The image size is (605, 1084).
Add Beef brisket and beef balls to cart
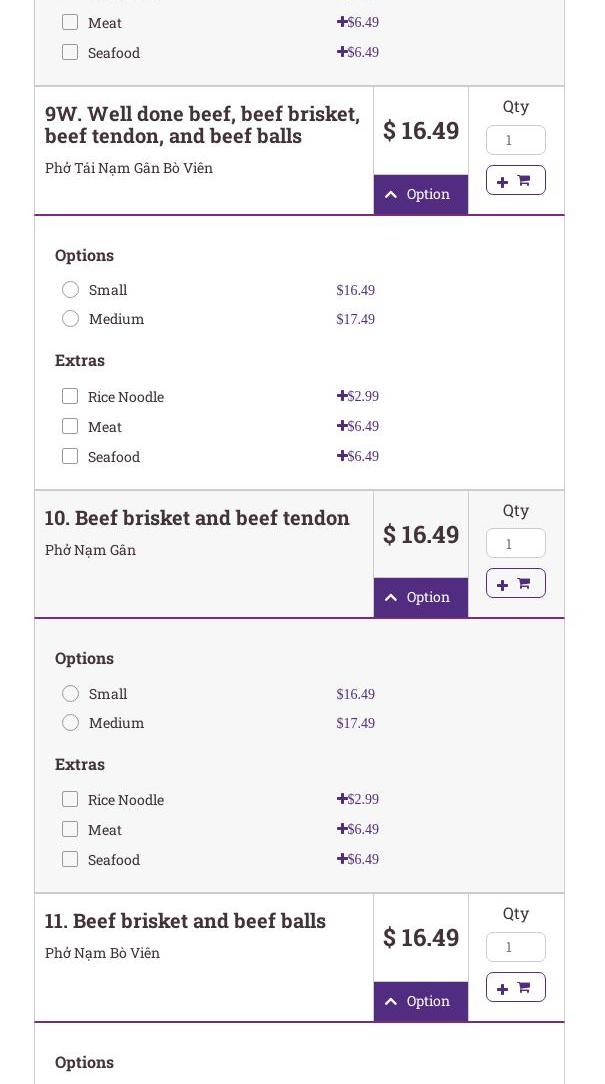(515, 987)
